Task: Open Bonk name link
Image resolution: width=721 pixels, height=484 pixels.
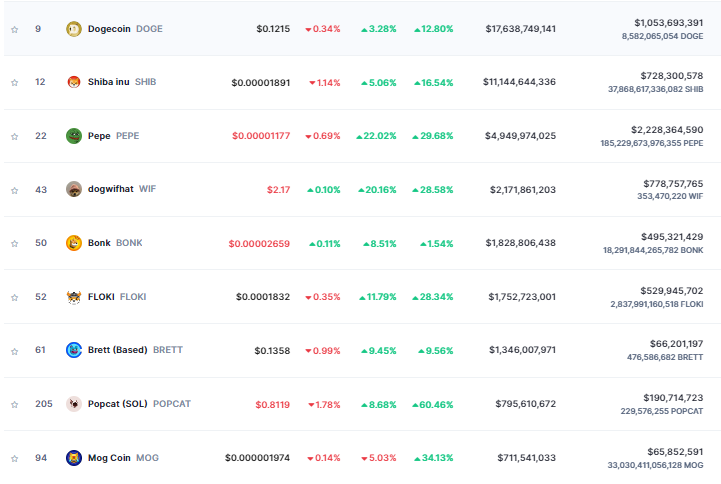Action: click(x=99, y=243)
